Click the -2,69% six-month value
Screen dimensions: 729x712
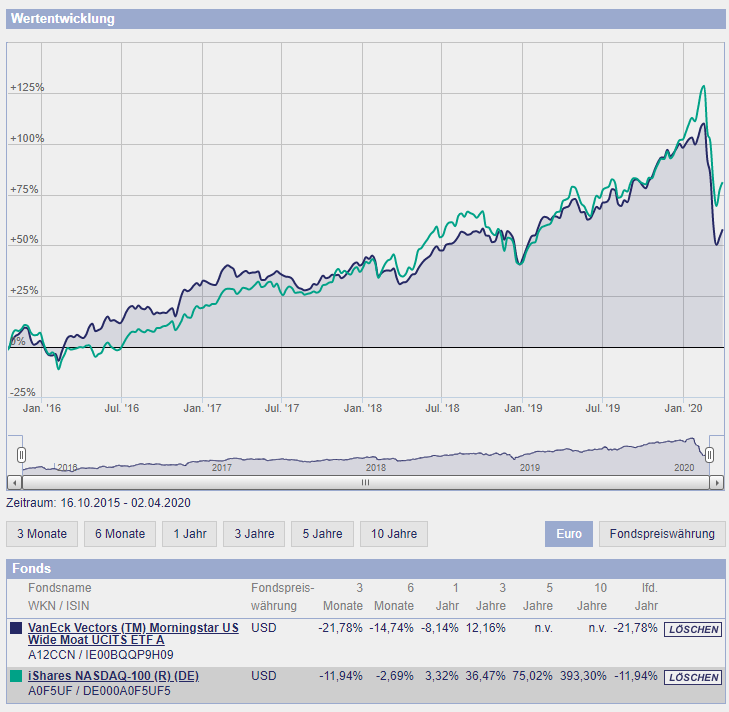pyautogui.click(x=395, y=676)
